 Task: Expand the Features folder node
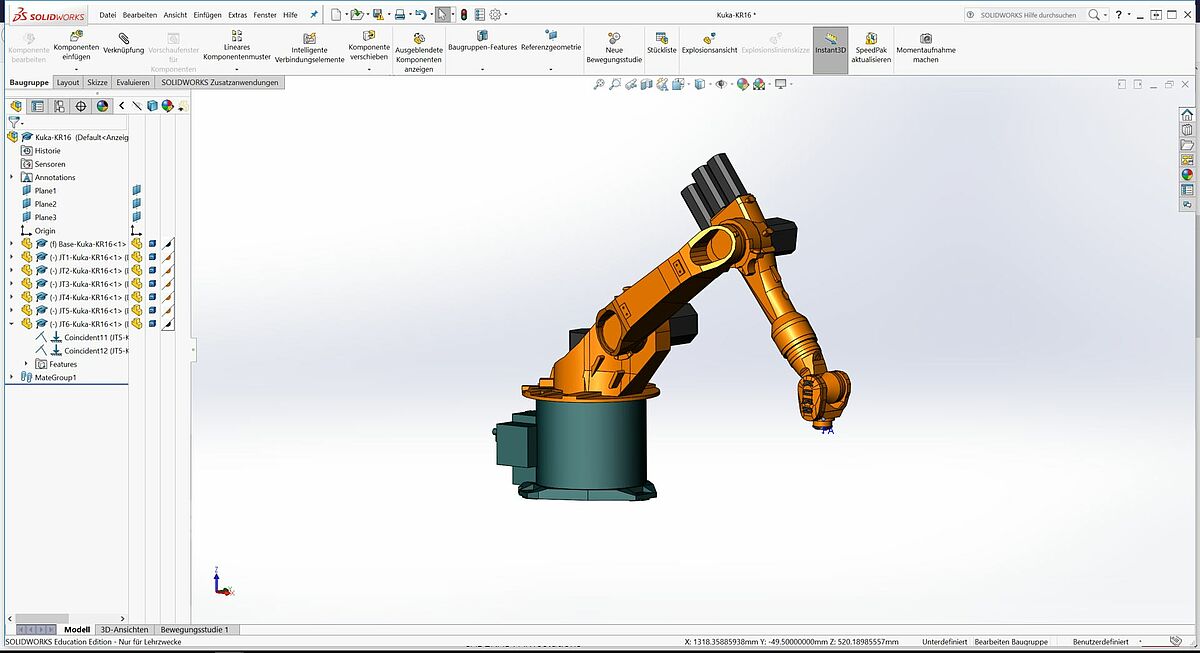[x=27, y=364]
